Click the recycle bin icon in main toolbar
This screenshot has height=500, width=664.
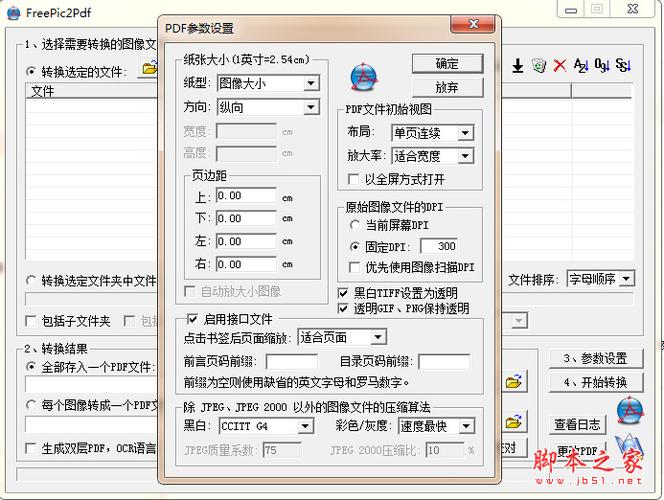tap(539, 66)
